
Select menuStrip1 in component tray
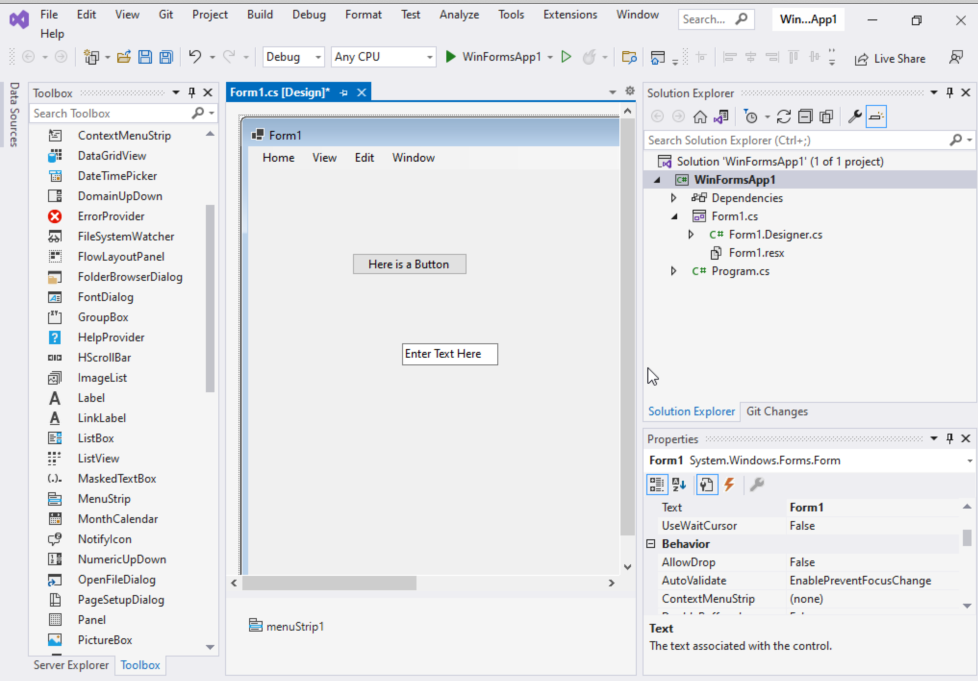[x=286, y=626]
